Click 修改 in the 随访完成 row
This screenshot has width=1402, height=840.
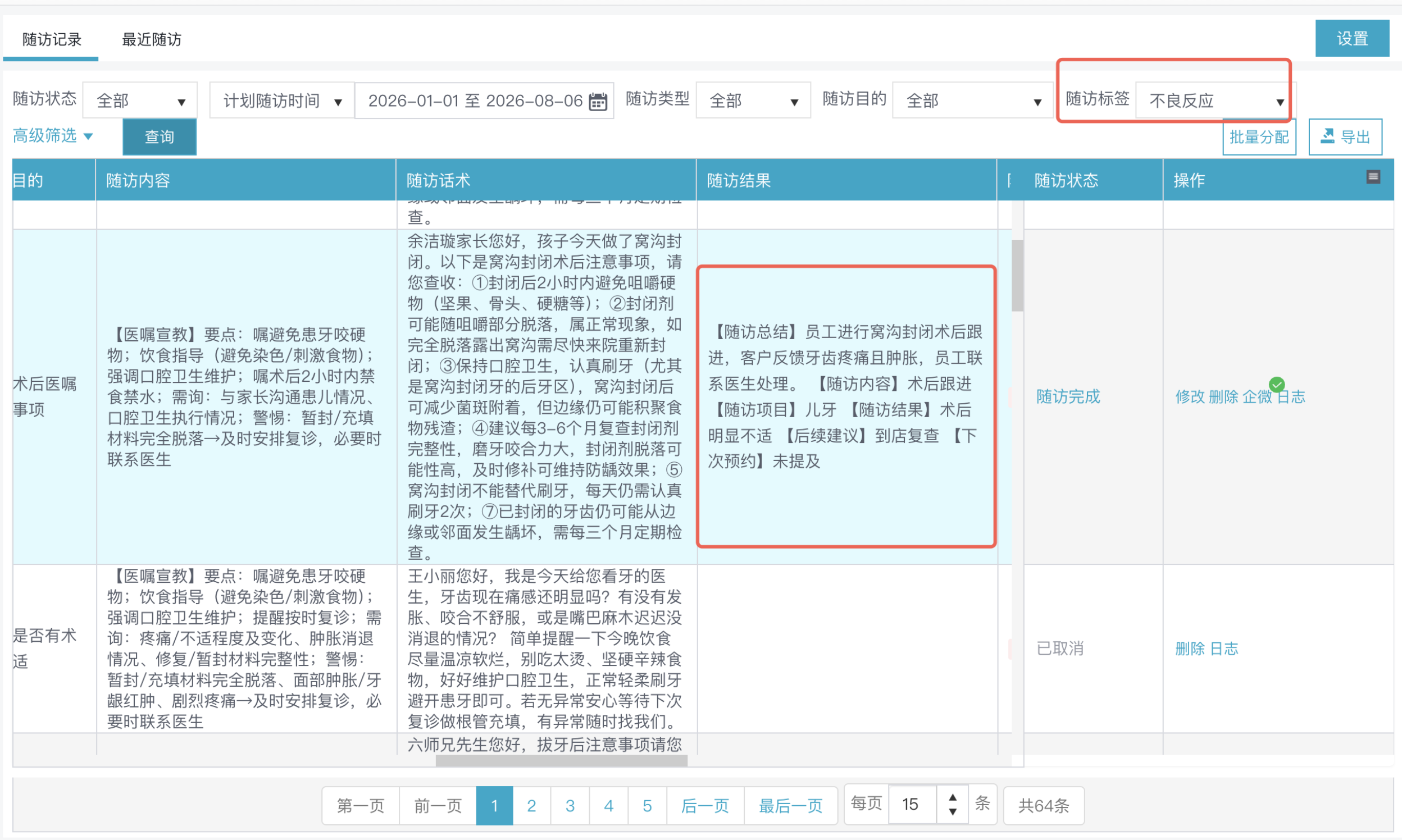tap(1190, 397)
